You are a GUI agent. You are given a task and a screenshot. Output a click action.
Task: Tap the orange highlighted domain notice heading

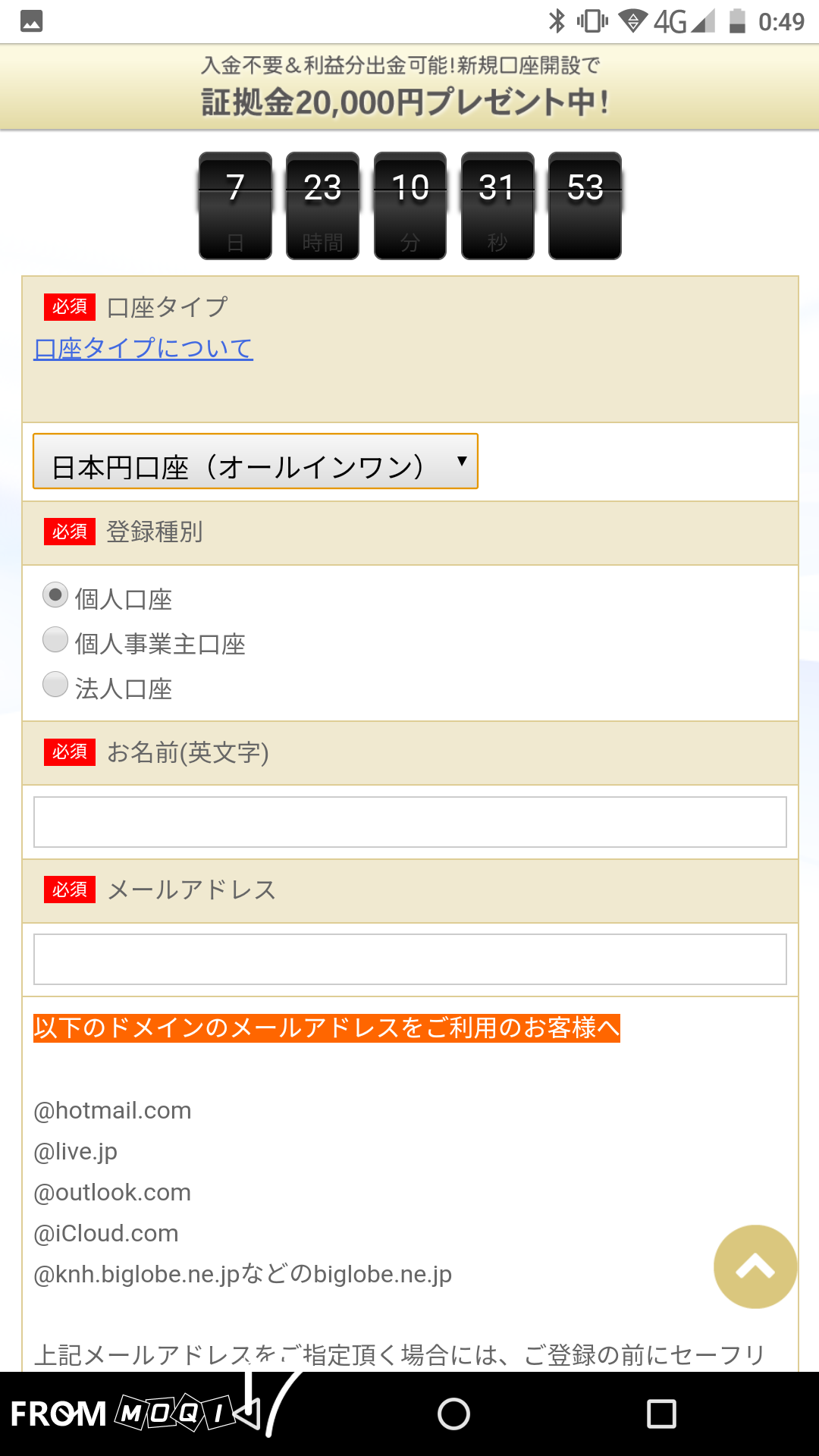[326, 1028]
